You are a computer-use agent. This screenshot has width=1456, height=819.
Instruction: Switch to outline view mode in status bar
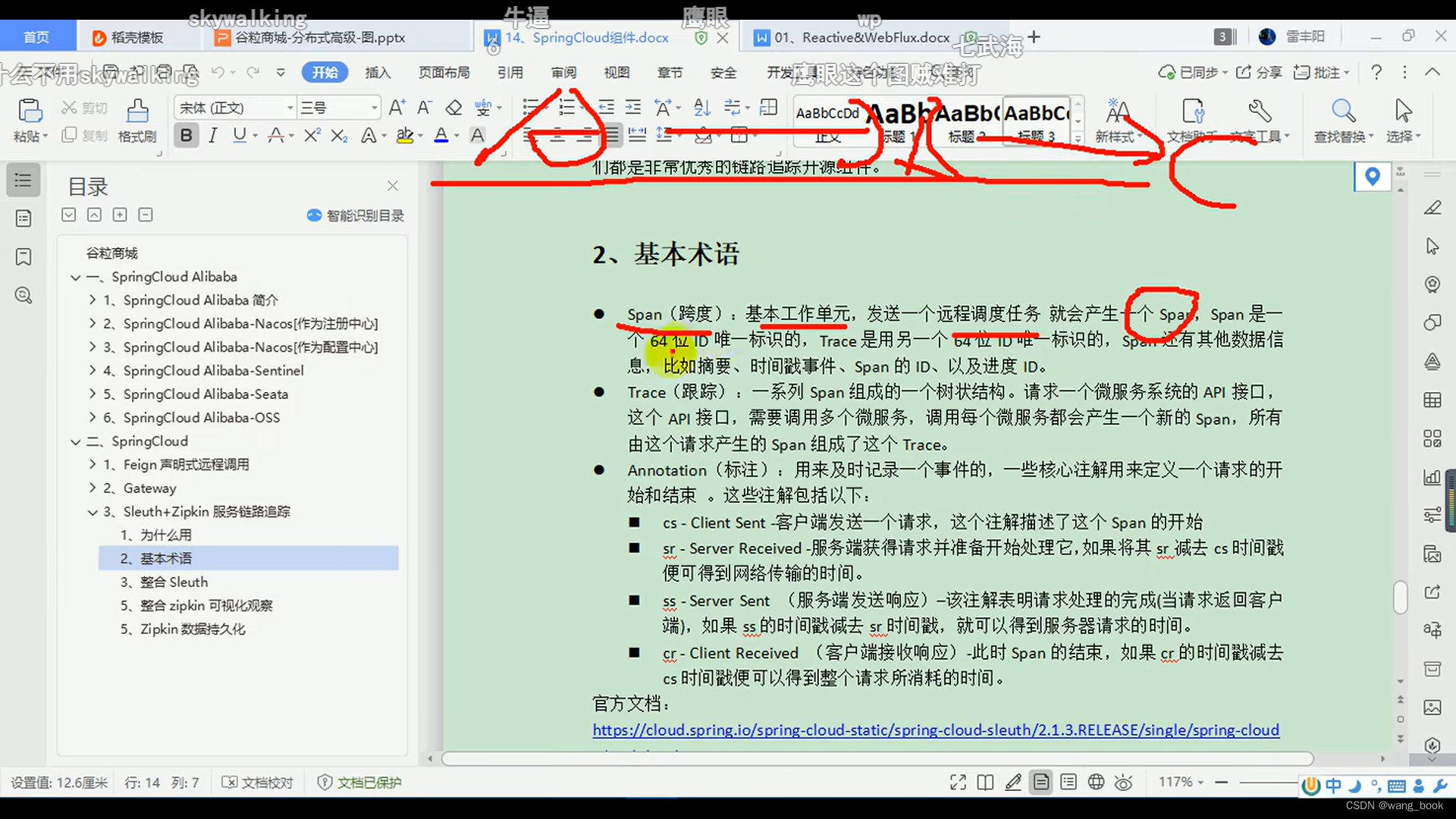pos(1068,783)
